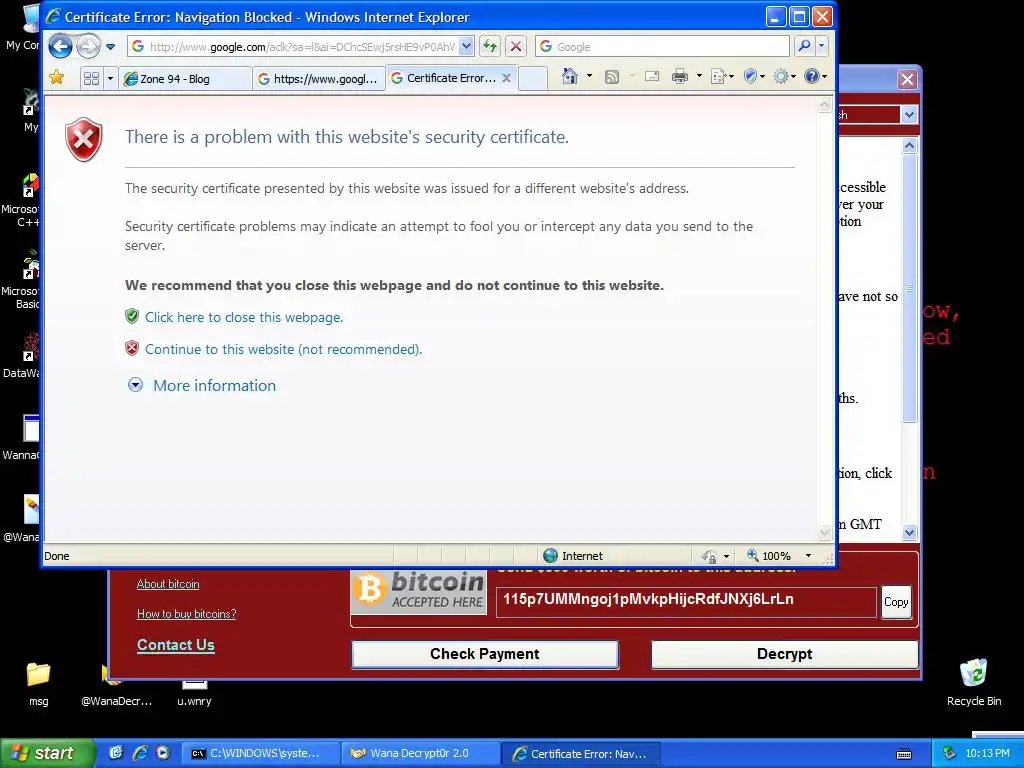Click the IE Forward arrow button
The width and height of the screenshot is (1024, 768).
coord(88,46)
